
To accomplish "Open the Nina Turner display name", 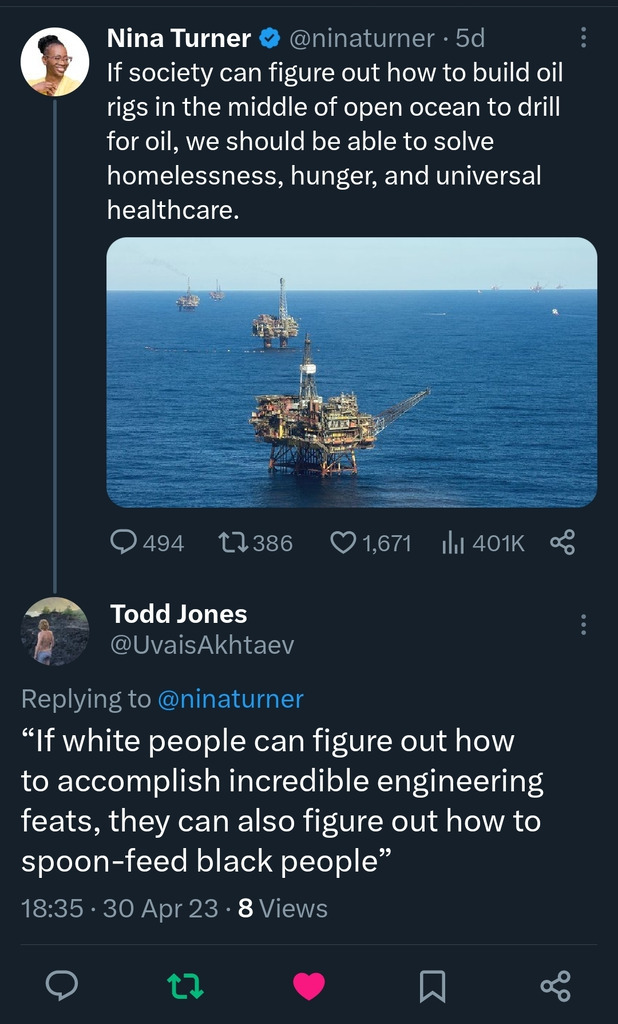I will [179, 39].
